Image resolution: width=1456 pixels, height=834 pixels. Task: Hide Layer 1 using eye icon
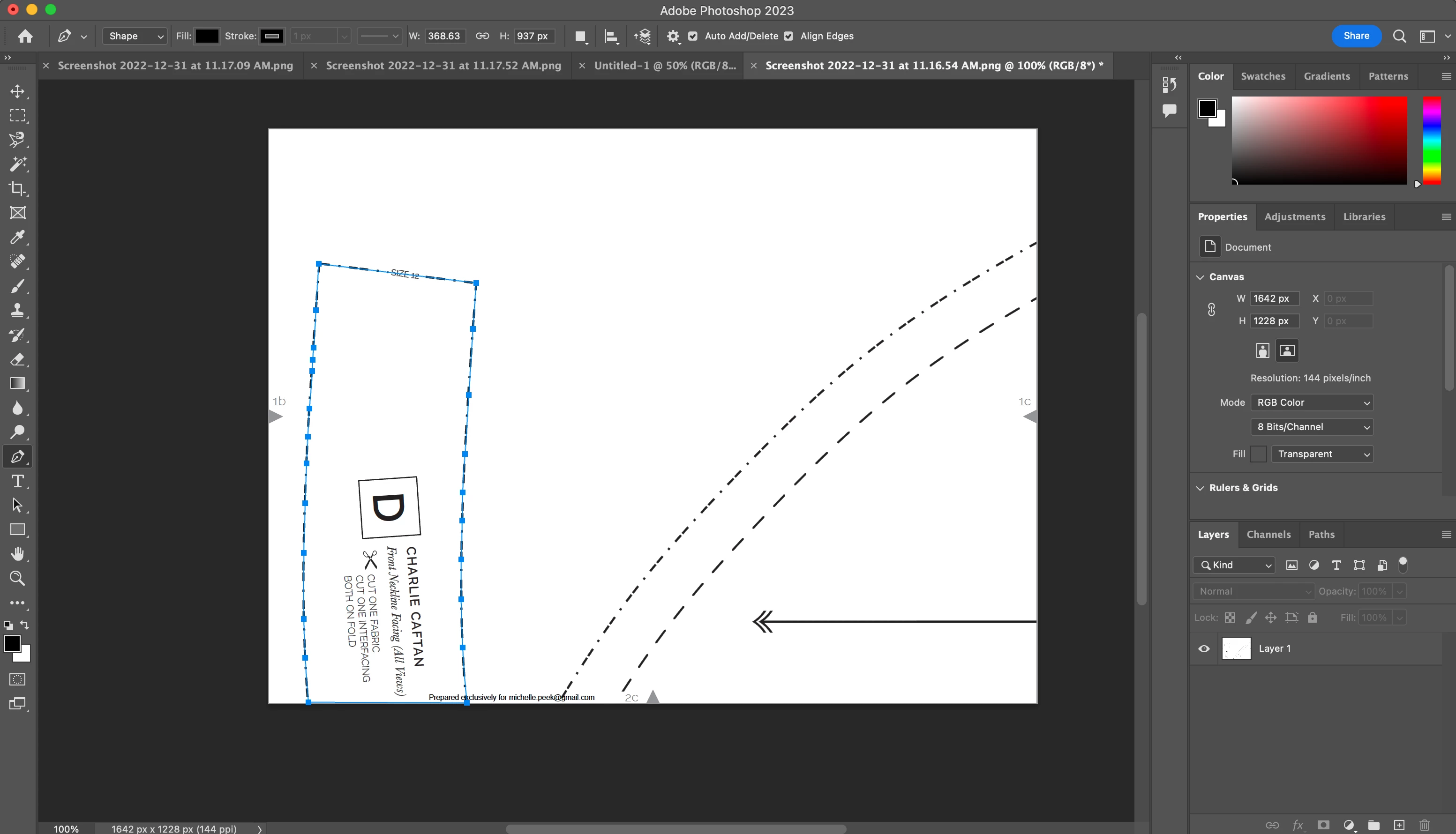(x=1204, y=648)
